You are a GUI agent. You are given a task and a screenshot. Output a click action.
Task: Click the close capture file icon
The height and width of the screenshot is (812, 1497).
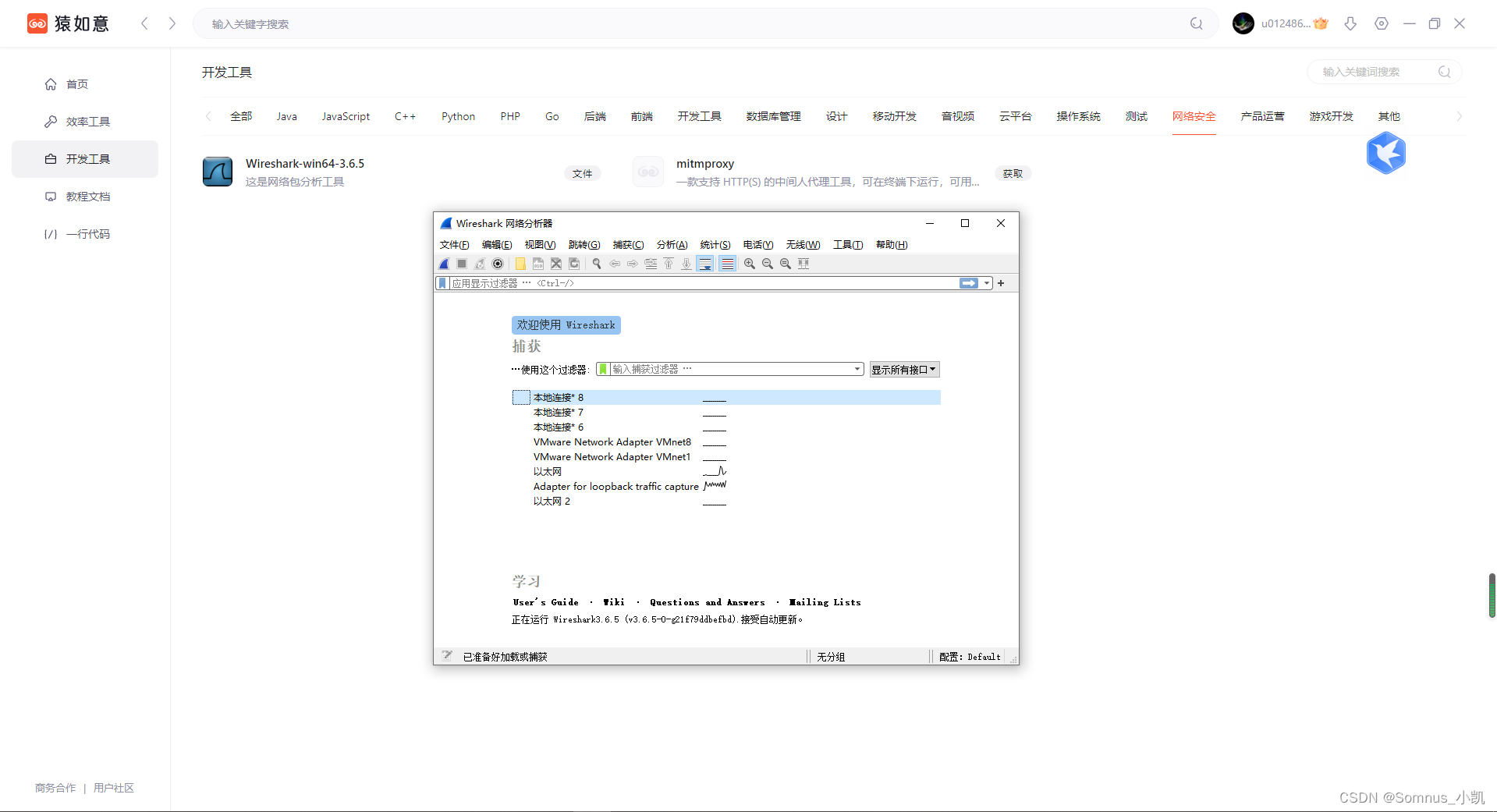pyautogui.click(x=556, y=264)
